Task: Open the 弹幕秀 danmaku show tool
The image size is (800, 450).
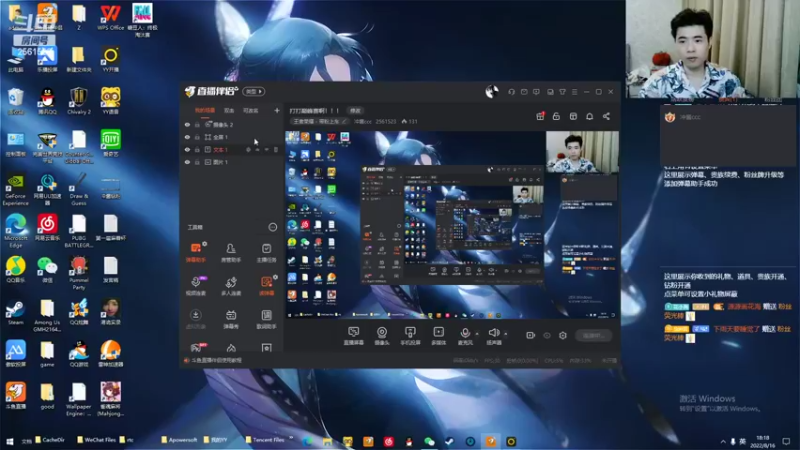Action: [x=231, y=319]
